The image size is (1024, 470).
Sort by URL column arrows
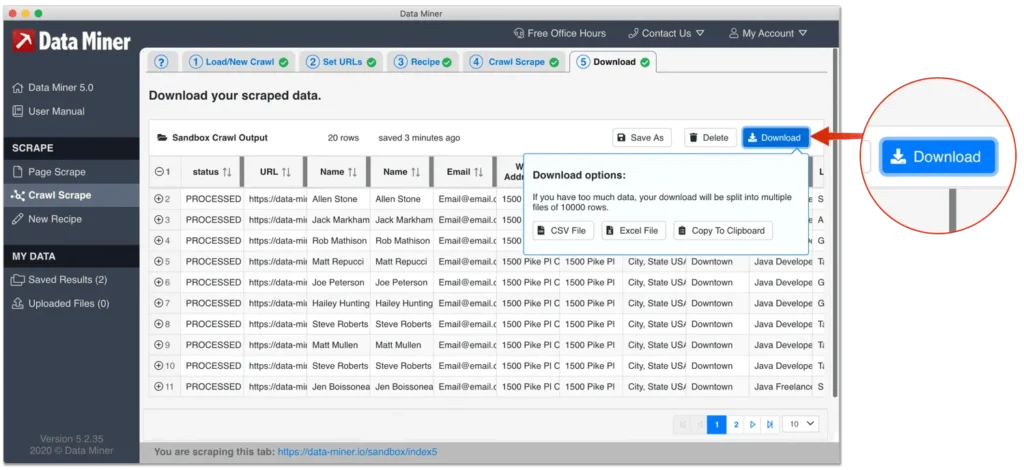pyautogui.click(x=286, y=172)
